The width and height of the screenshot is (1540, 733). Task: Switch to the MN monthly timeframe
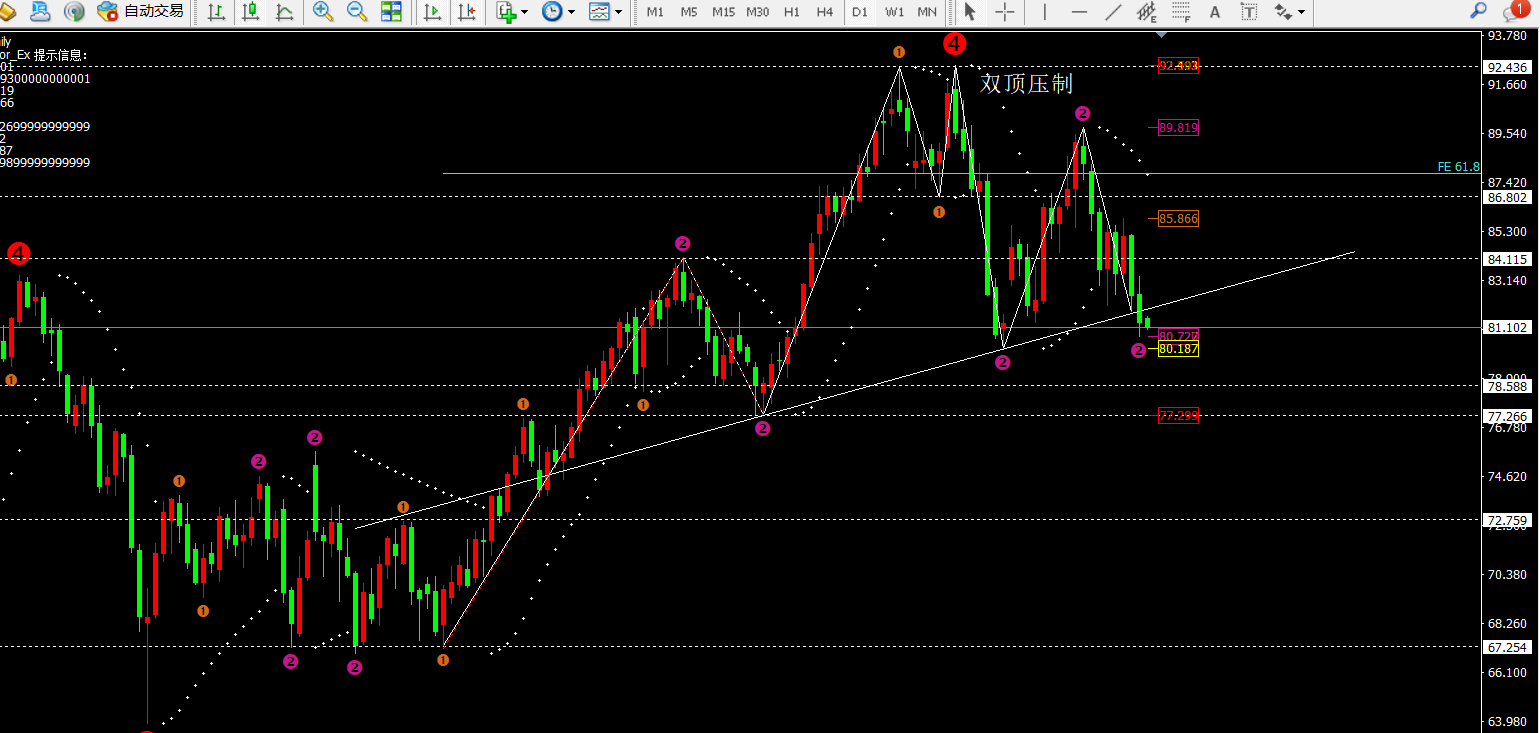pyautogui.click(x=928, y=12)
